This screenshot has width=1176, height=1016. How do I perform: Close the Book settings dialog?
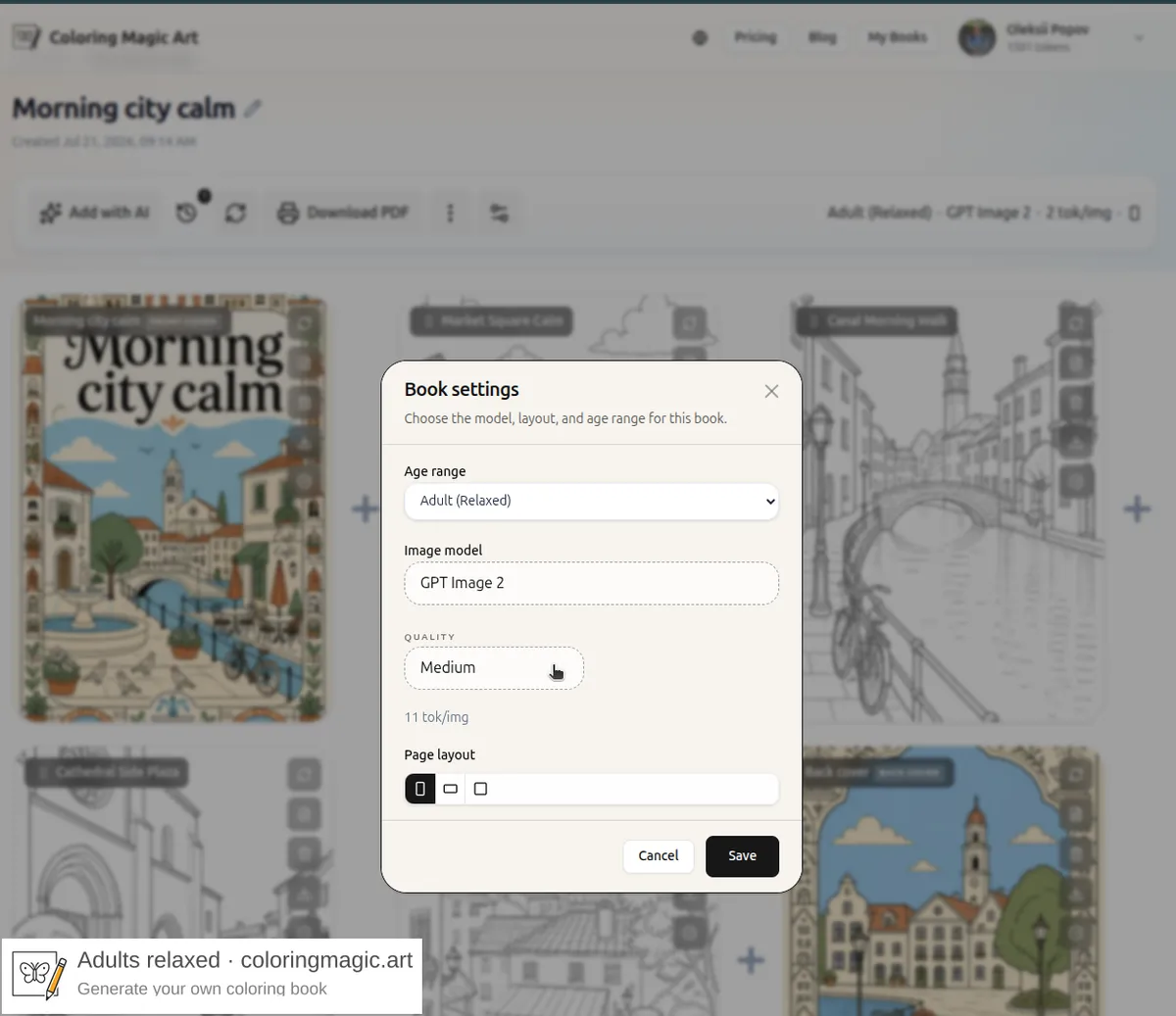coord(771,391)
